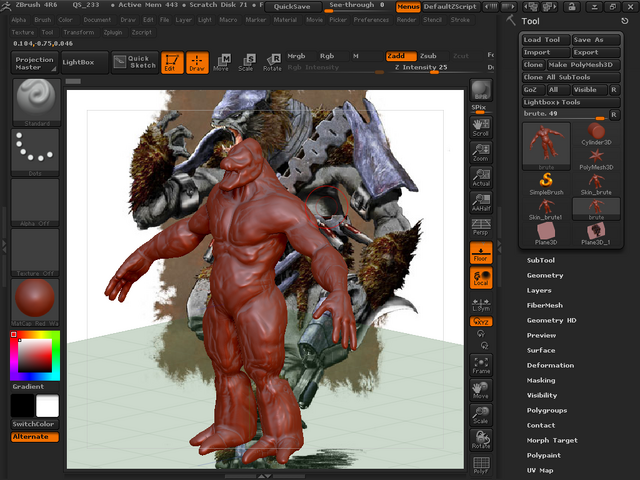Toggle Edit mode
This screenshot has height=480, width=640.
pyautogui.click(x=172, y=62)
